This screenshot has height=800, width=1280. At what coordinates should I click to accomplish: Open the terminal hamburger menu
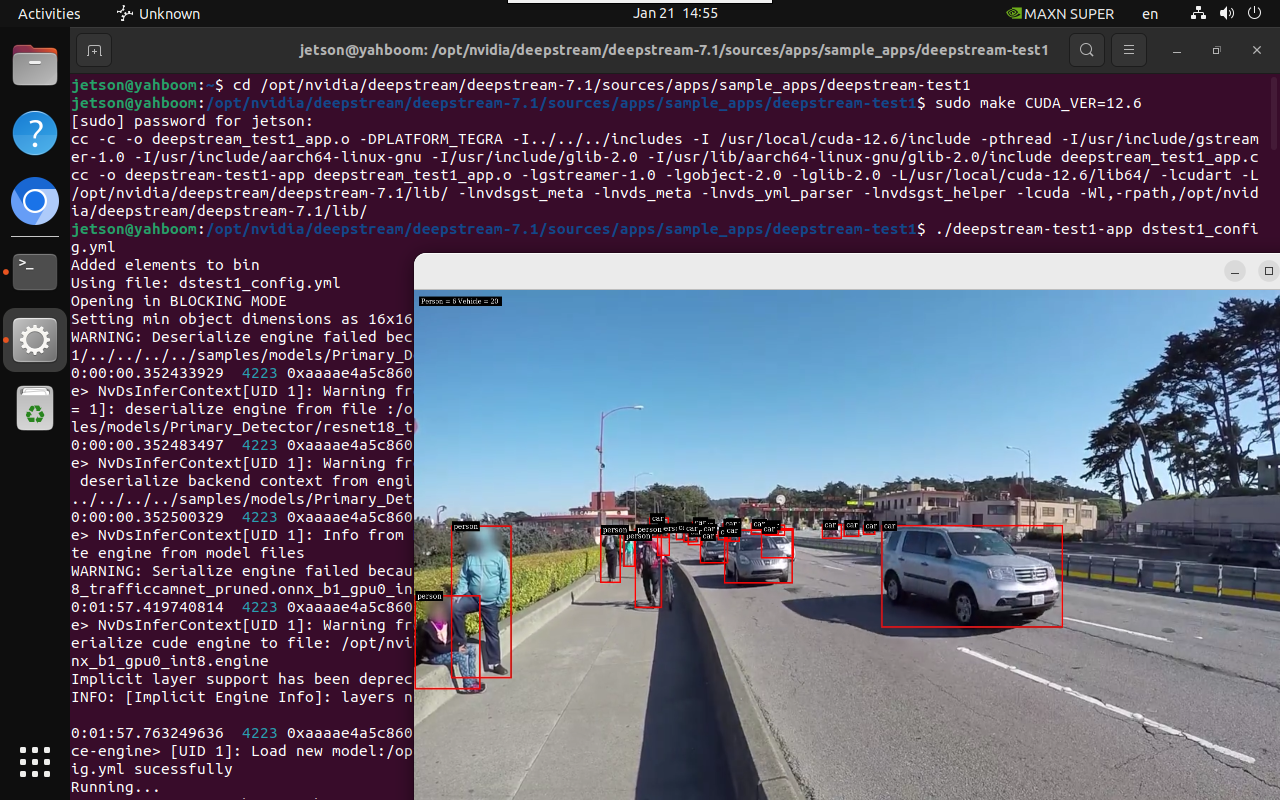[x=1129, y=50]
